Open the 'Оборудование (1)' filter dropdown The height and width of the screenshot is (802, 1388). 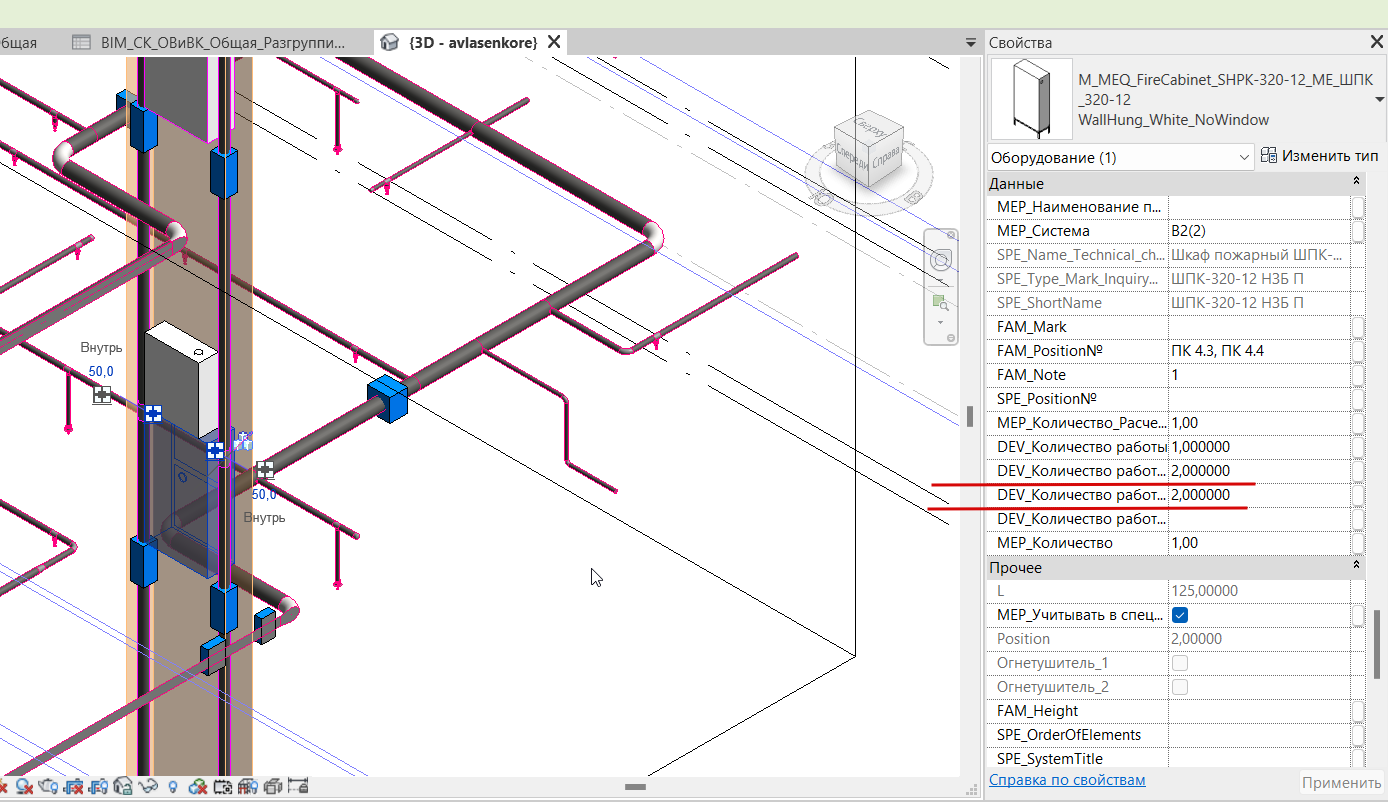(x=1120, y=157)
